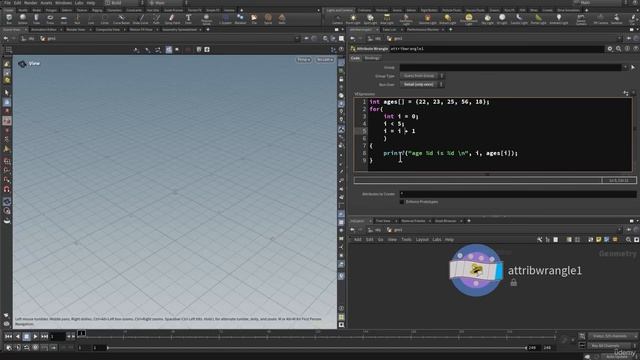Add a Point Light from the shelf
The height and width of the screenshot is (360, 640).
[353, 19]
